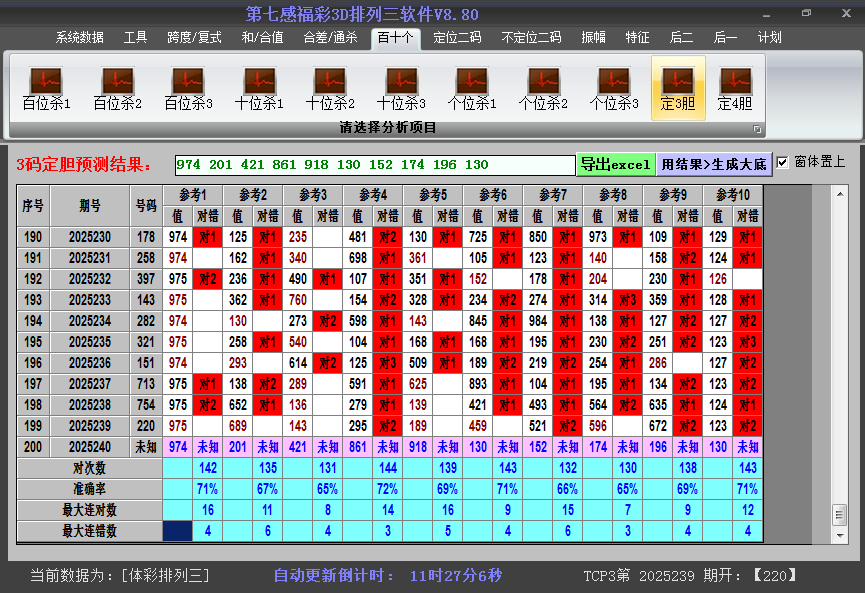
Task: Click the 定3胆 icon
Action: (678, 88)
